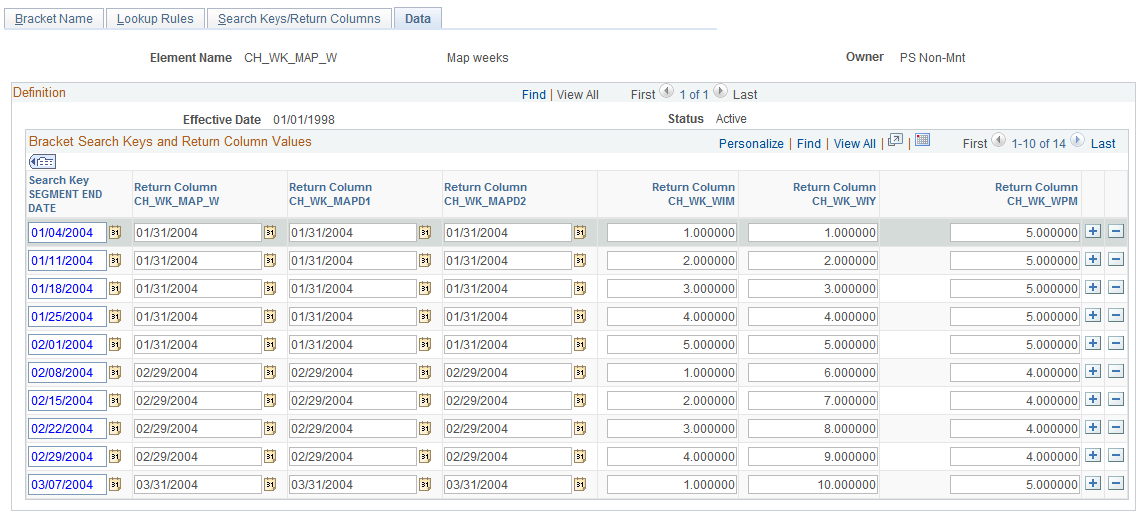Viewport: 1141px width, 517px height.
Task: Open calendar for Search Key 01/18/2004
Action: (114, 288)
